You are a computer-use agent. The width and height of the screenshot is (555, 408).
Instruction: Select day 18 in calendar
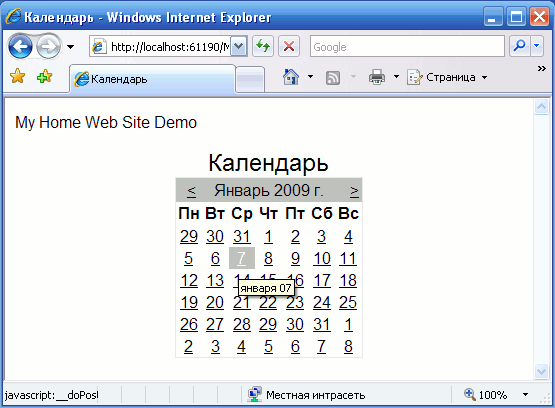348,280
